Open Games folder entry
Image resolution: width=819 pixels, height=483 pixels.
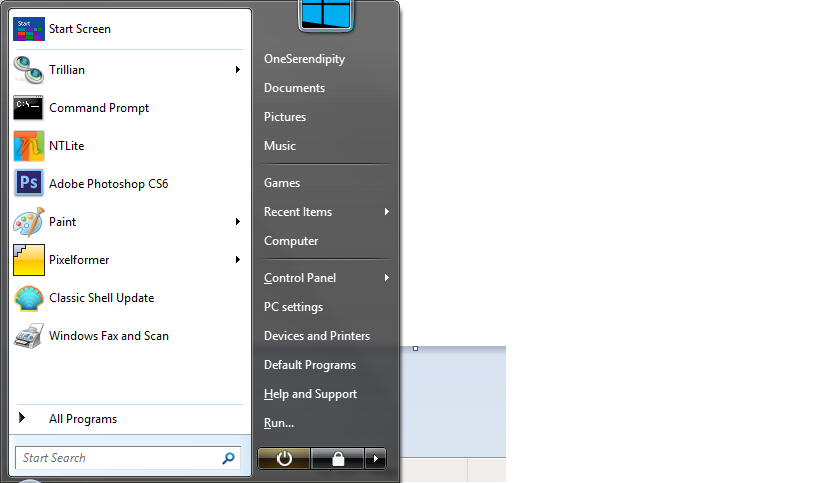(x=282, y=183)
